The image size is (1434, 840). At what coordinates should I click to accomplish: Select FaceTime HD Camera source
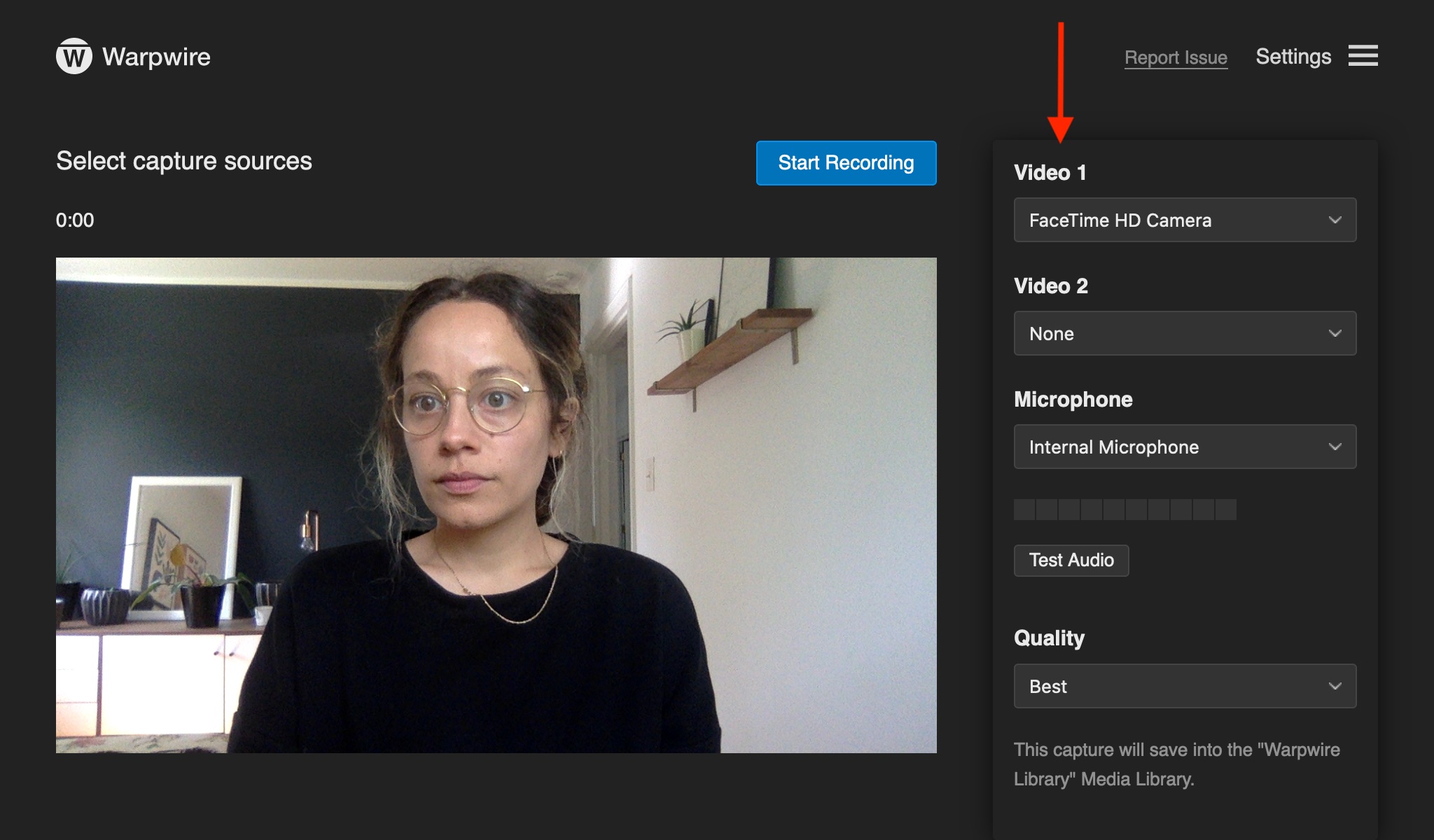point(1185,220)
